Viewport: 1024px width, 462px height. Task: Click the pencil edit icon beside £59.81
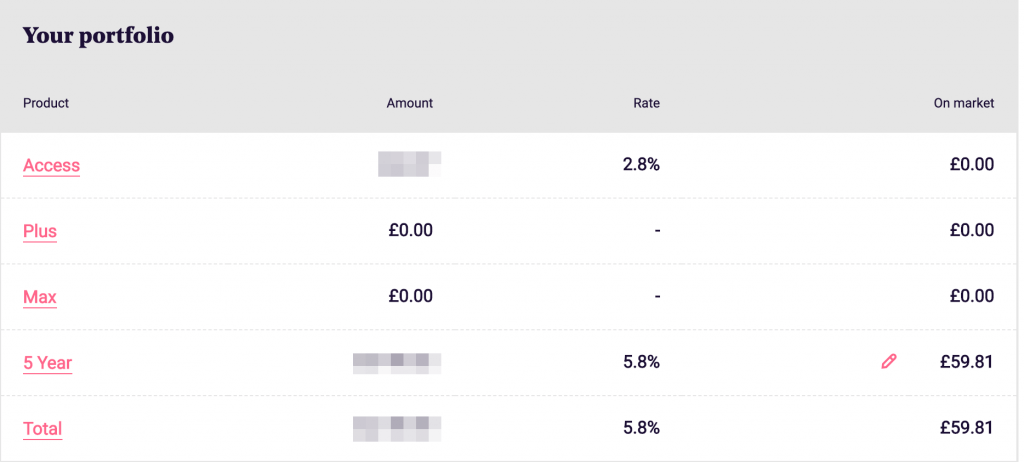[x=888, y=362]
